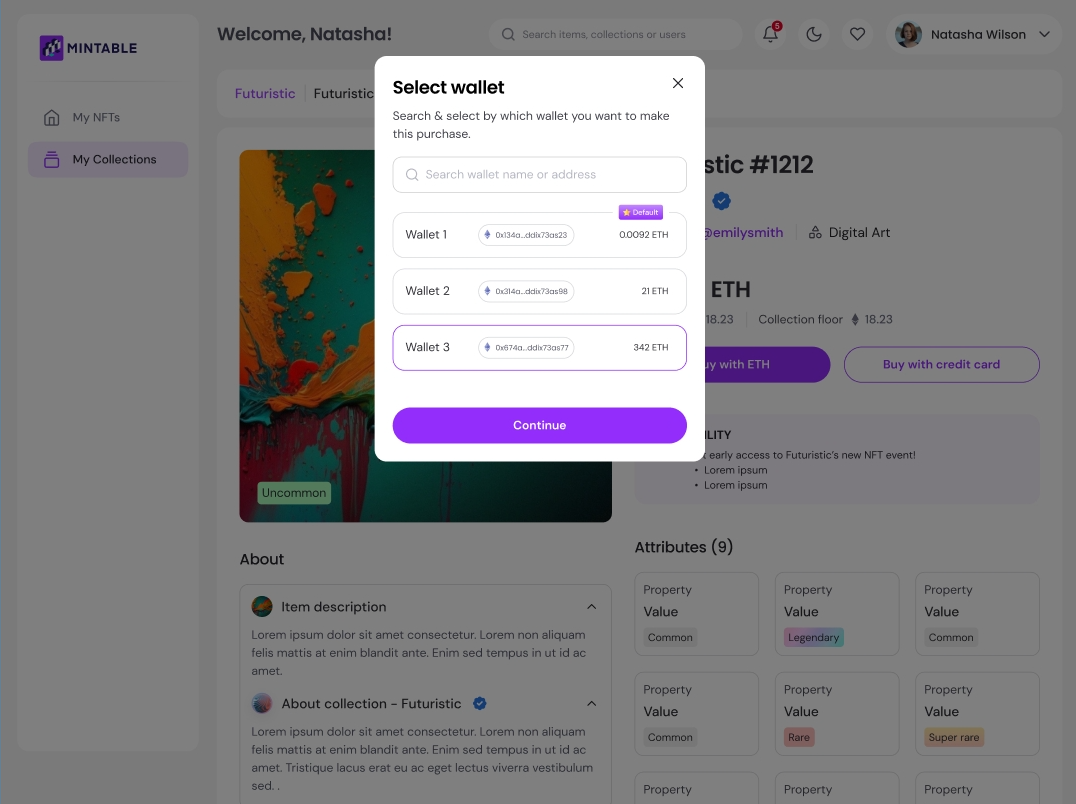Open My Collections in sidebar
1076x804 pixels.
114,160
